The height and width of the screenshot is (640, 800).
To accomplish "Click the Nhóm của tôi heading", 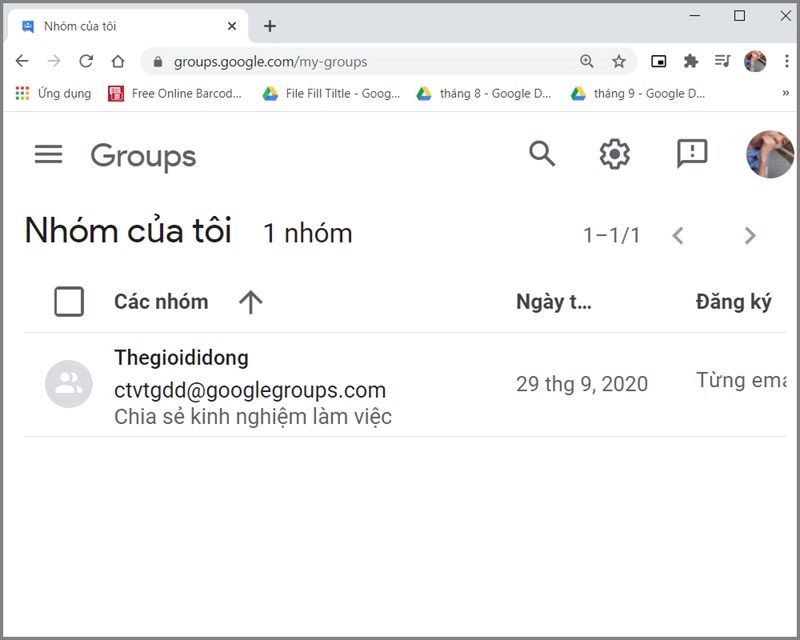I will (128, 230).
